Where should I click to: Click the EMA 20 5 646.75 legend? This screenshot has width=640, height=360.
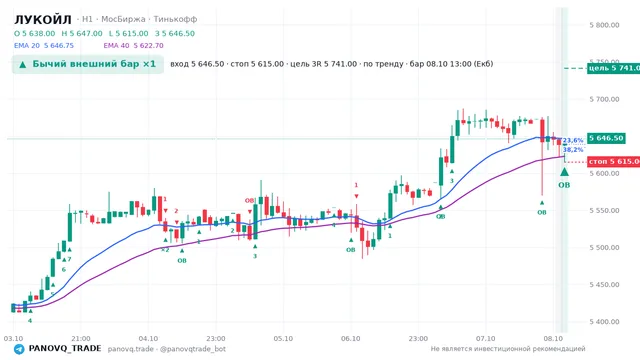pyautogui.click(x=44, y=46)
